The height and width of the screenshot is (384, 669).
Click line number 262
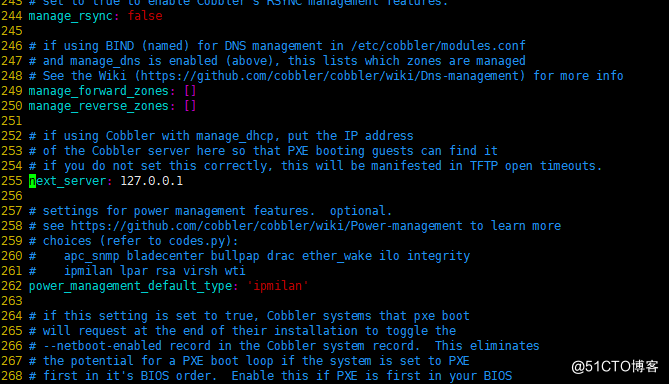[x=12, y=286]
